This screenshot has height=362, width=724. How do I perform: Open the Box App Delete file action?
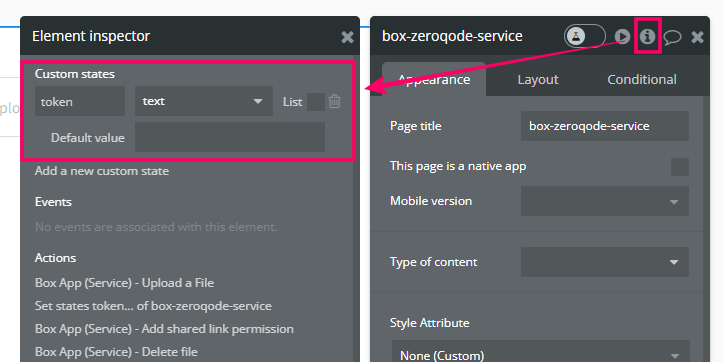[x=116, y=352]
